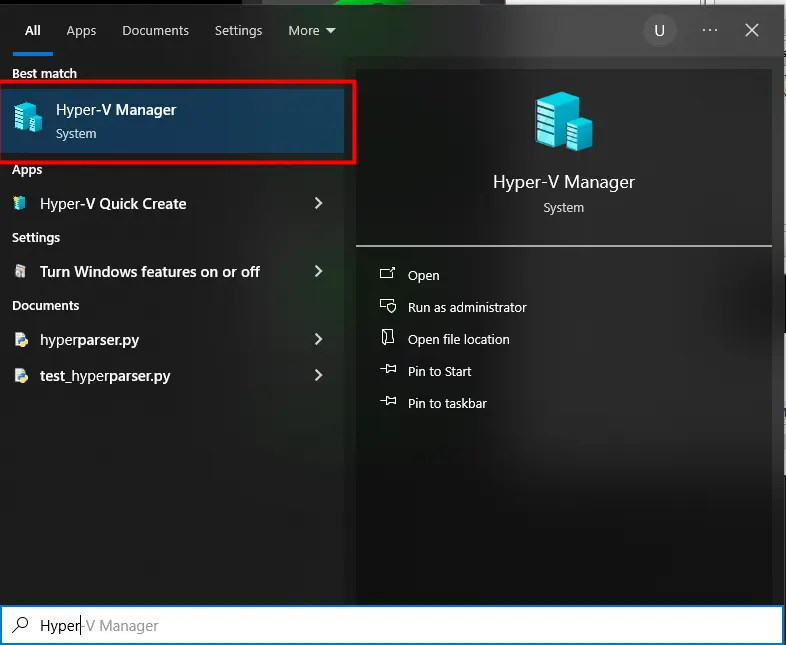Click the Open action icon
The height and width of the screenshot is (645, 786).
pos(387,273)
